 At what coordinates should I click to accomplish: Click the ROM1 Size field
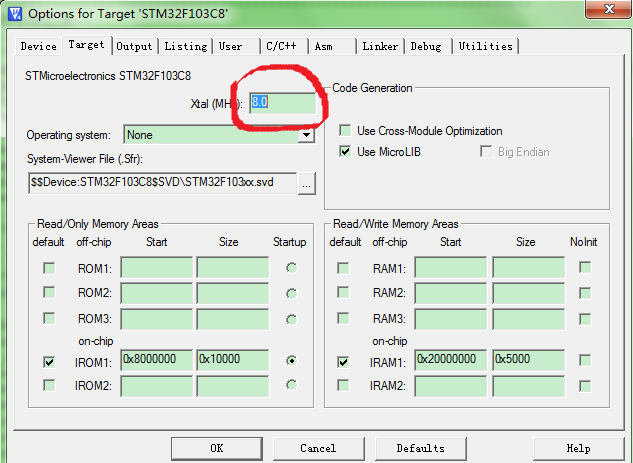pyautogui.click(x=233, y=267)
